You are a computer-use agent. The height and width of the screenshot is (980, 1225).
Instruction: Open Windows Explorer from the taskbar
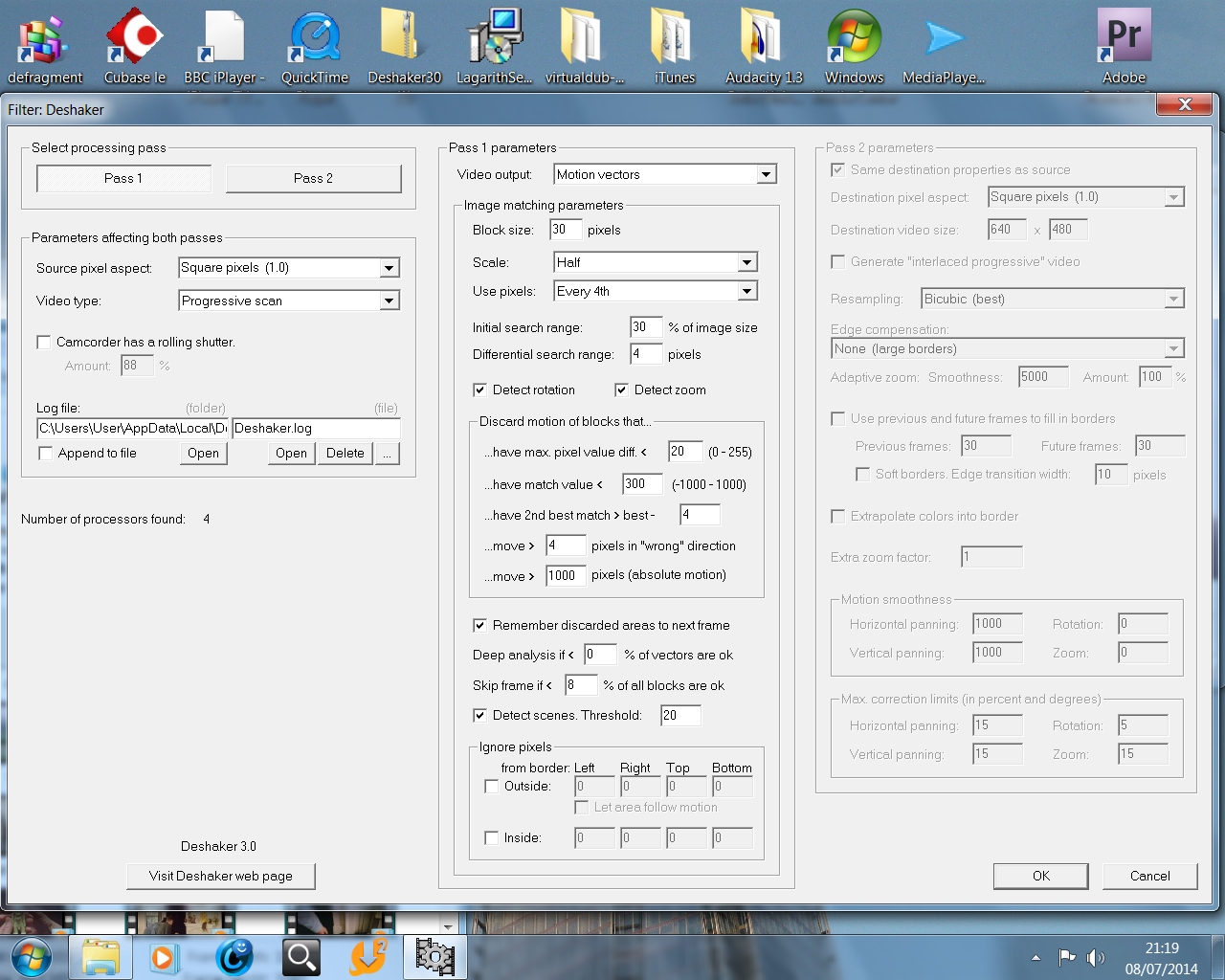pyautogui.click(x=100, y=956)
